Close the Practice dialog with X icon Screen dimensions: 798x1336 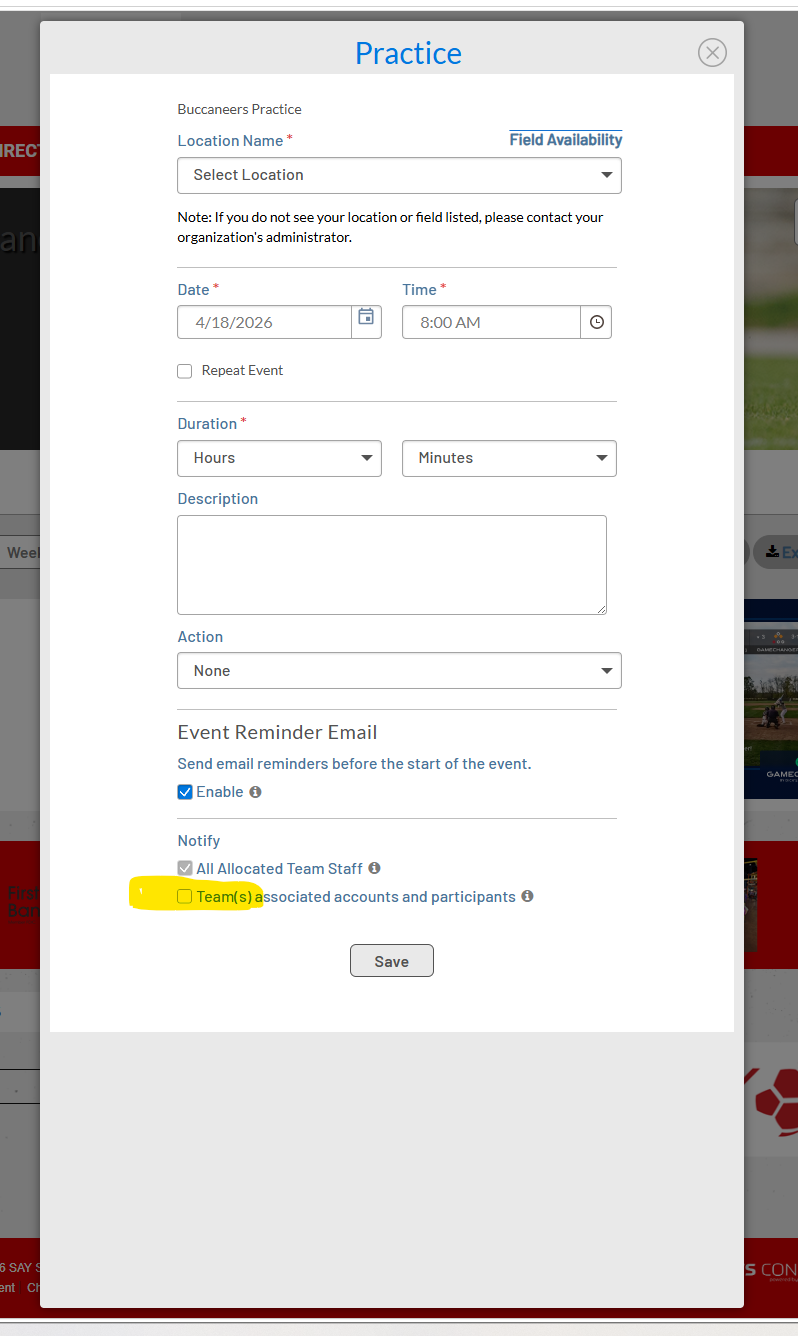(712, 53)
